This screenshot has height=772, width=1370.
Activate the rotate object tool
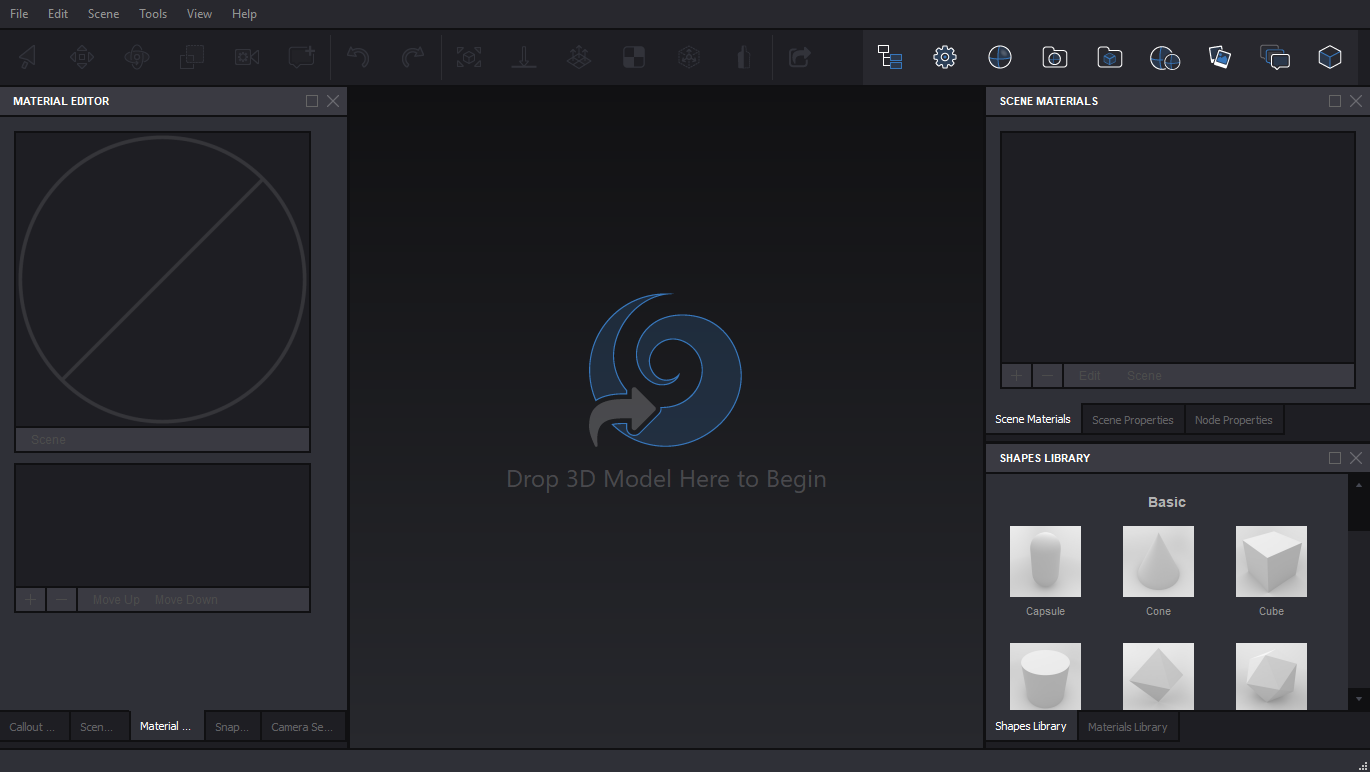[x=137, y=57]
